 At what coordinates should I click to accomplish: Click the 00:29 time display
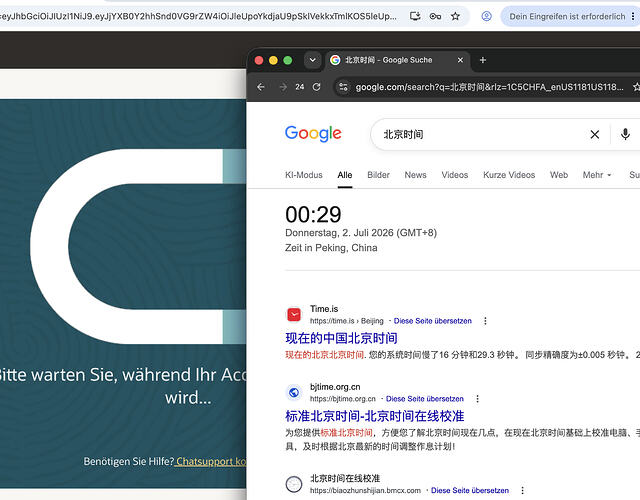(x=313, y=215)
